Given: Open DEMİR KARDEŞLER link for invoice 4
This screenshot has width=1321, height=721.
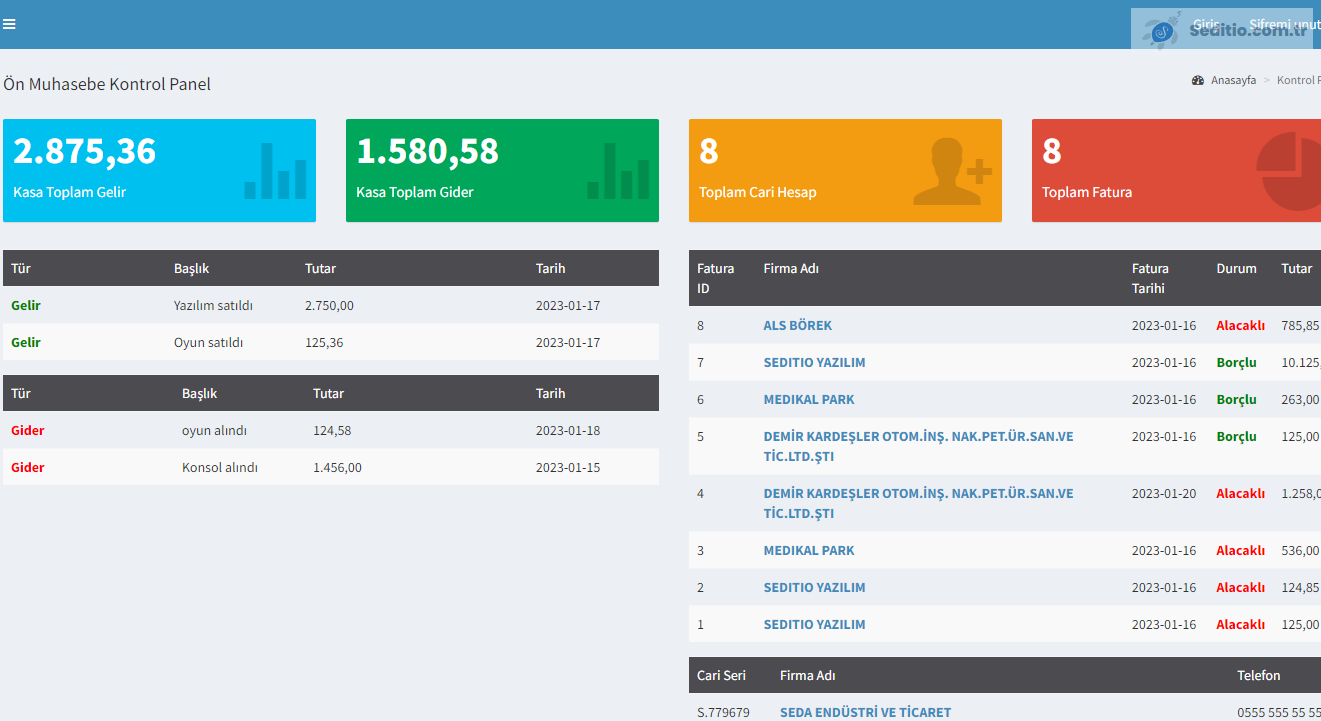Looking at the screenshot, I should (x=919, y=503).
